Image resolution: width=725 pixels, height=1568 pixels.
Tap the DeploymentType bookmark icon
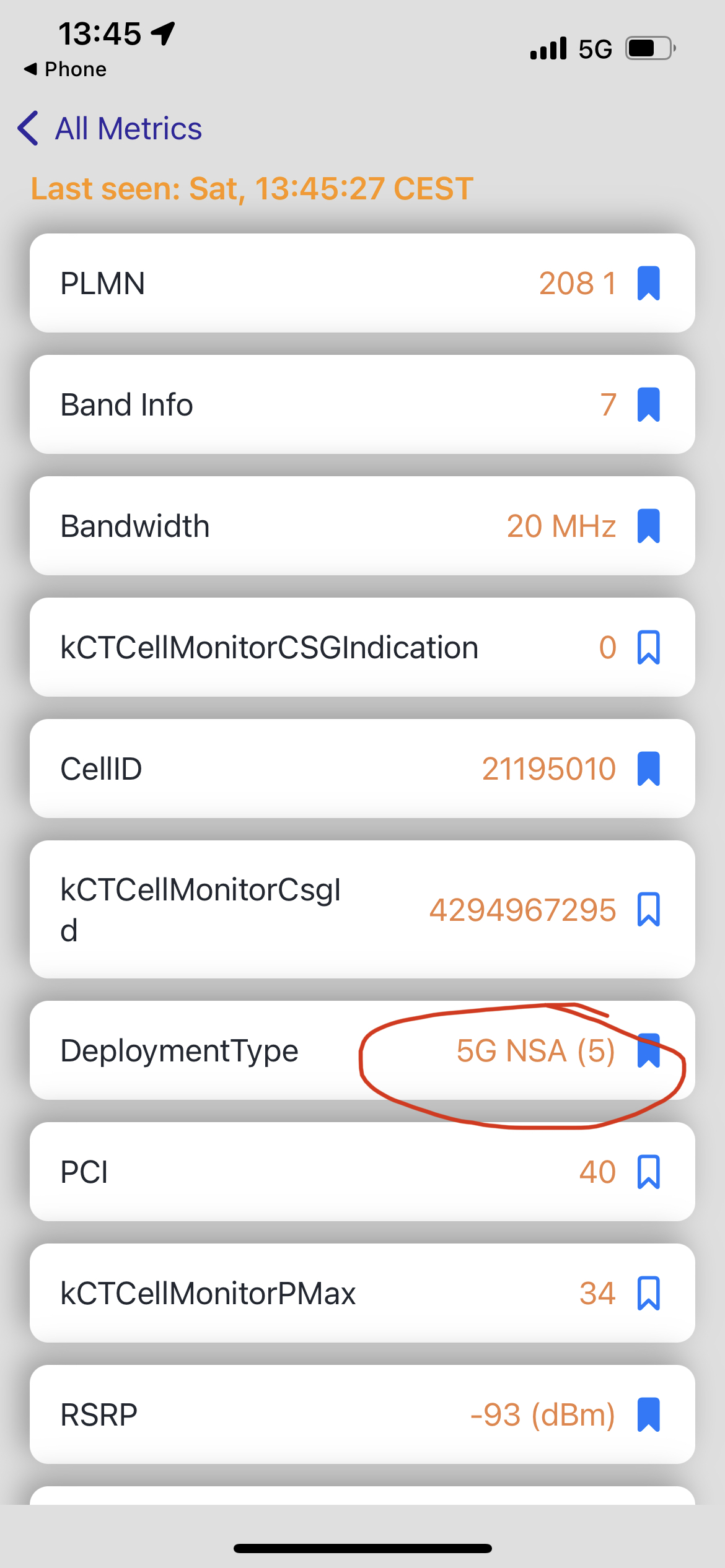[x=648, y=1050]
